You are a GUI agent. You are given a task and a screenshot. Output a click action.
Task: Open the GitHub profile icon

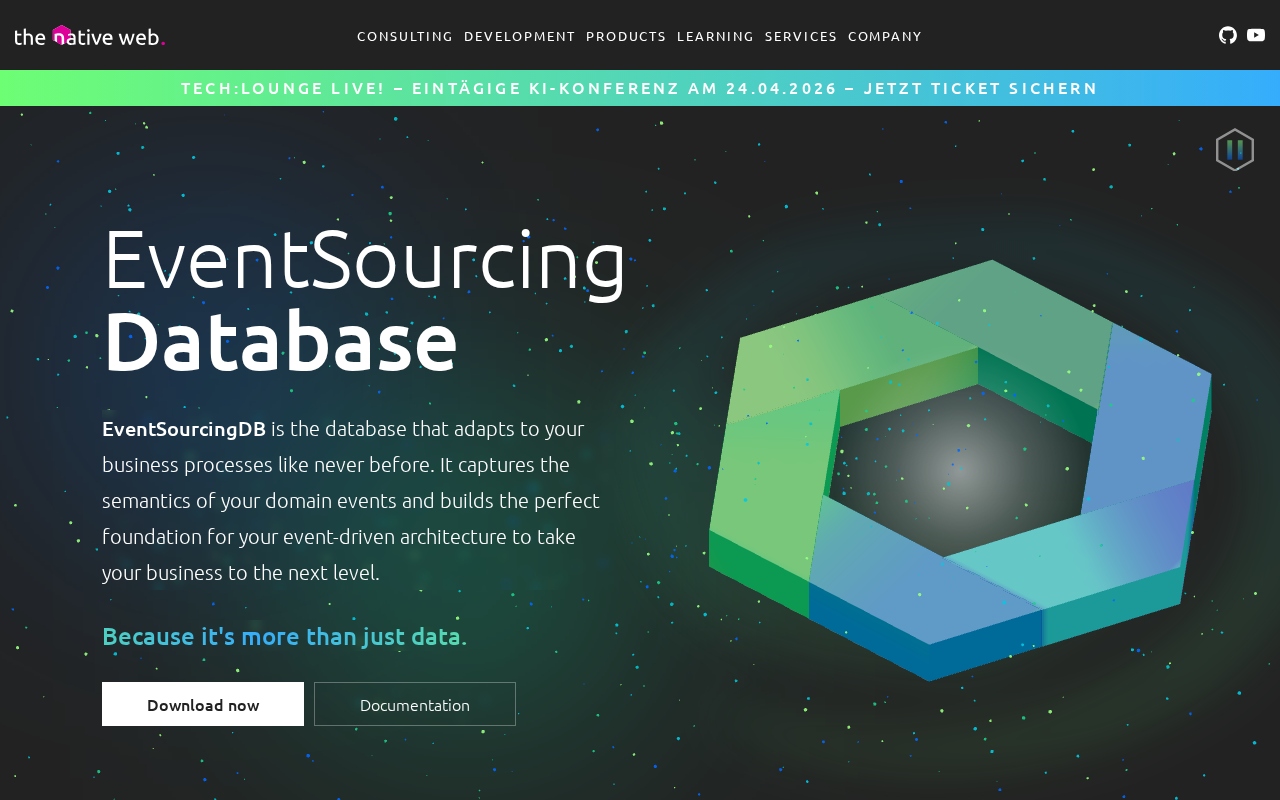(x=1227, y=35)
